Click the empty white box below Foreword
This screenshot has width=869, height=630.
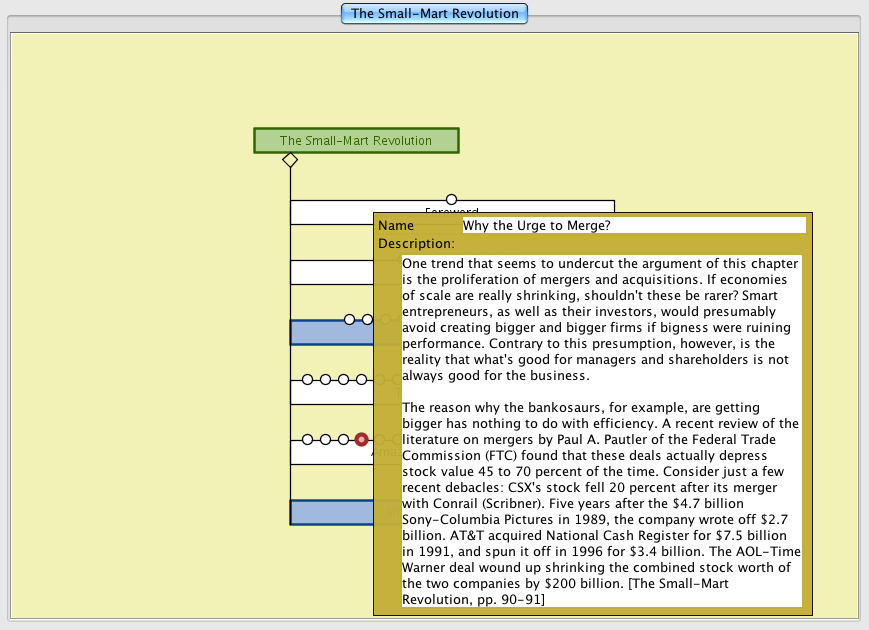331,272
